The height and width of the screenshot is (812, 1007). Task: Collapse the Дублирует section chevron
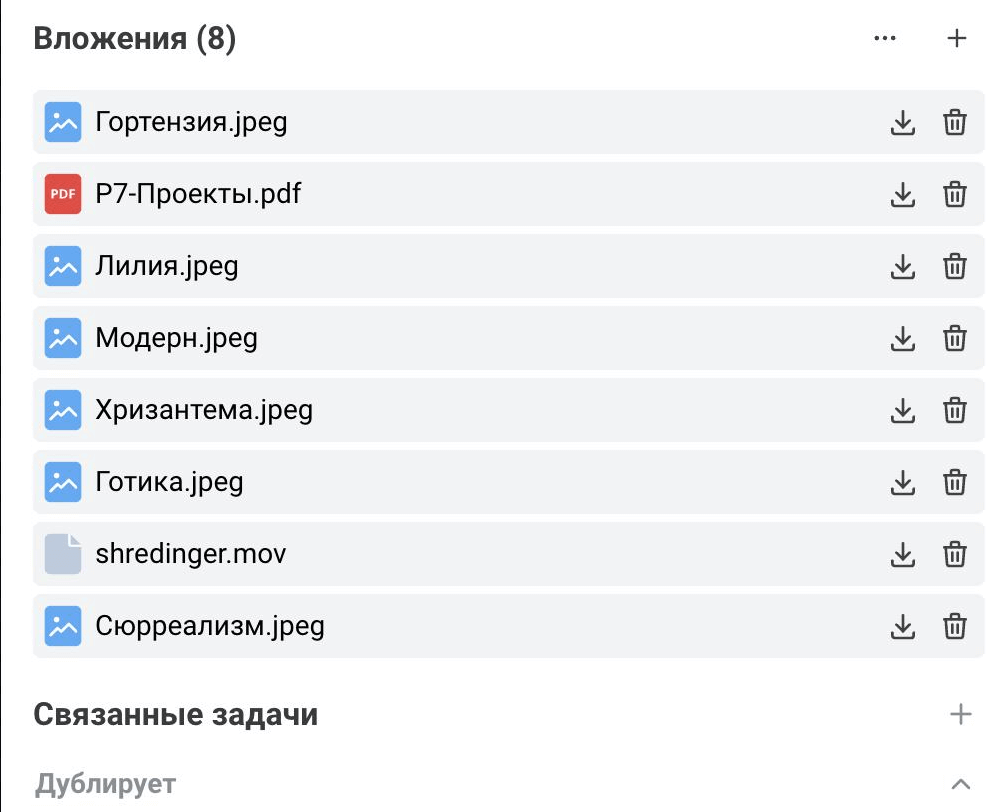[x=960, y=784]
